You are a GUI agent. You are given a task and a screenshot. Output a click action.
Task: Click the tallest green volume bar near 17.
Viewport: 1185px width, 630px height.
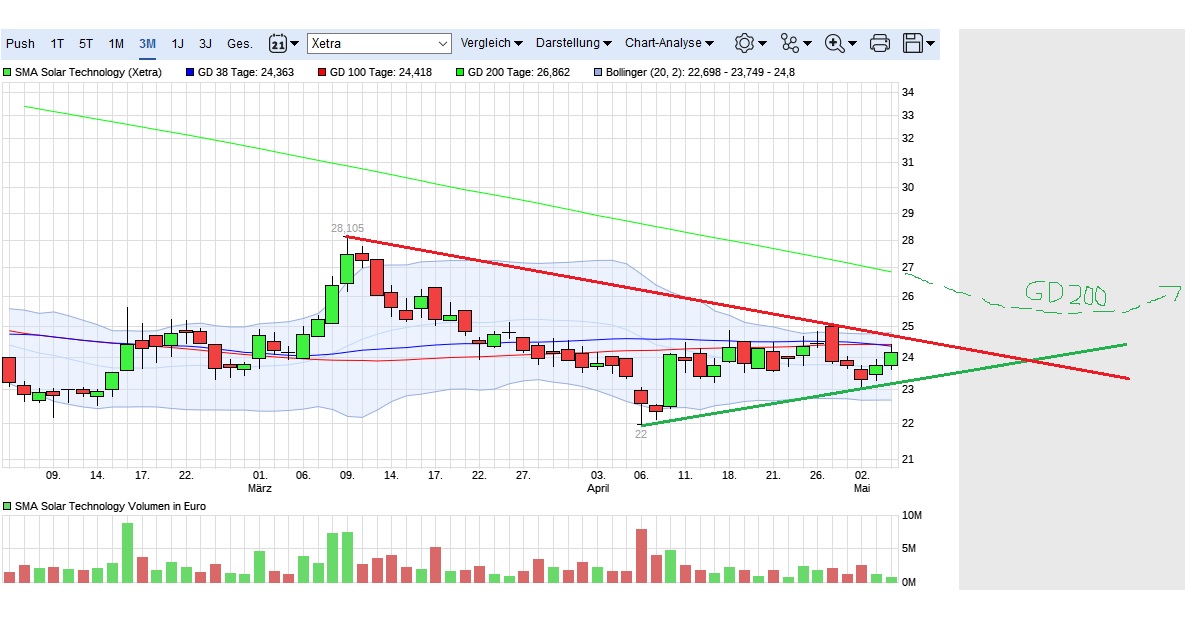coord(127,552)
